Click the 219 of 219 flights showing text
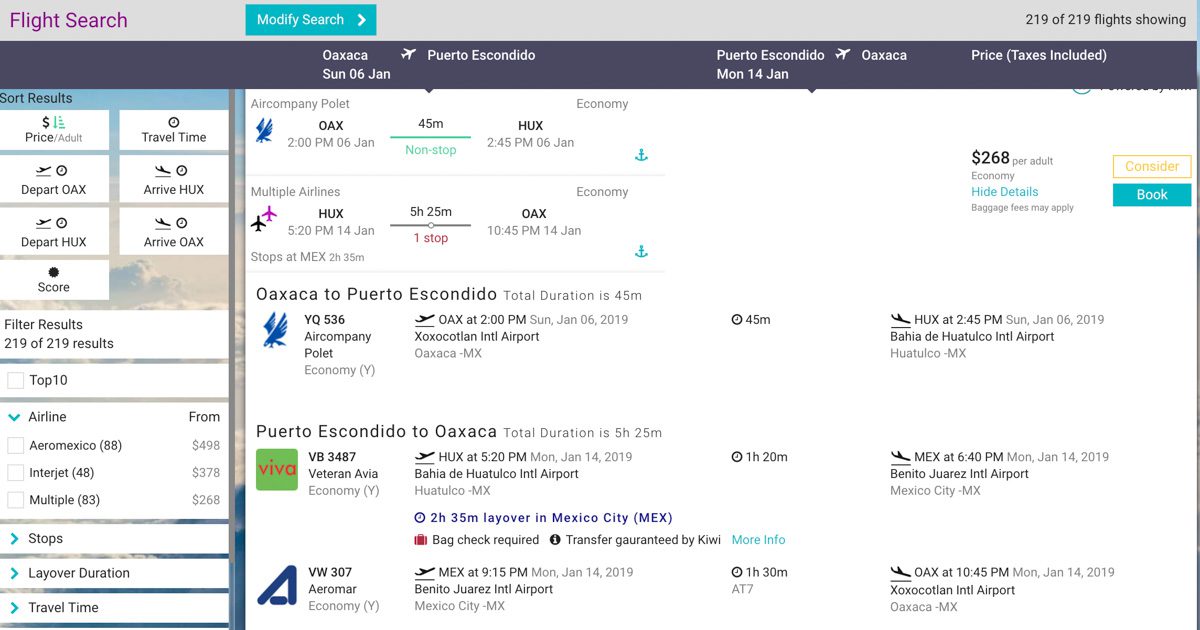 tap(1106, 20)
